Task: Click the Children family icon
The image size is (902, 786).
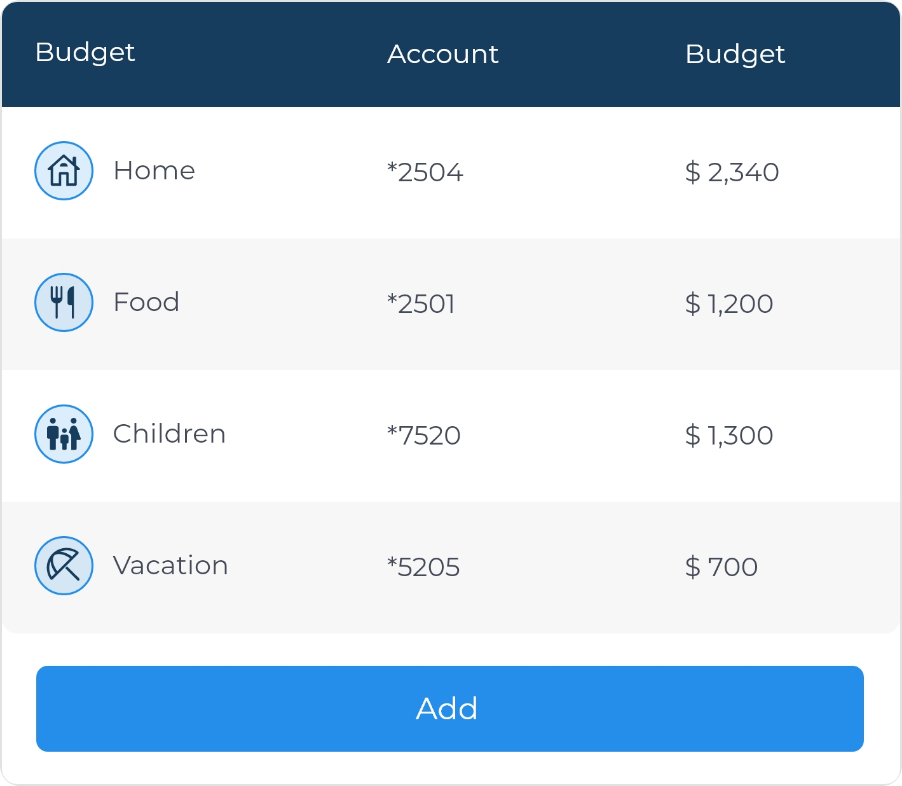Action: [64, 434]
